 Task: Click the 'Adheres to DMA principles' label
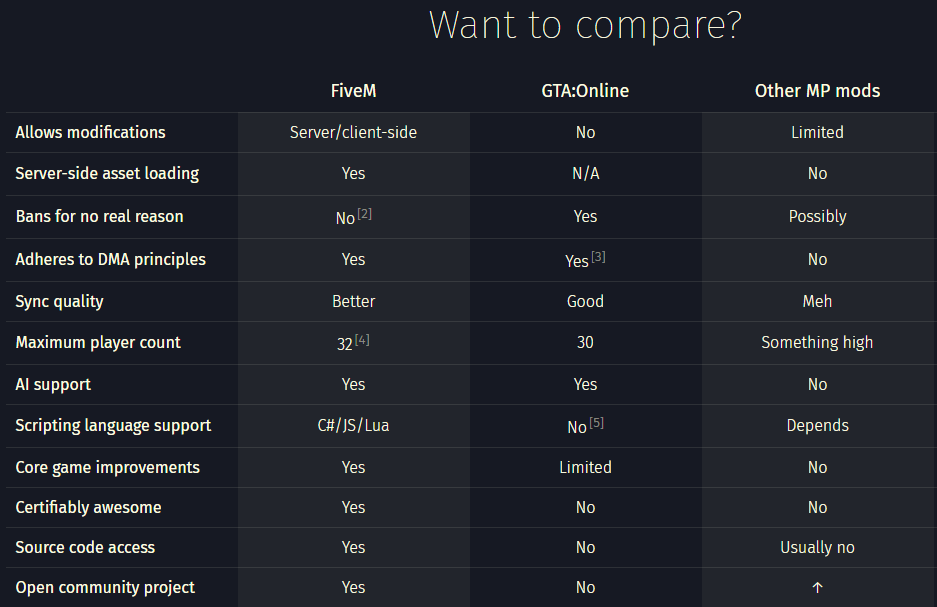[x=110, y=259]
